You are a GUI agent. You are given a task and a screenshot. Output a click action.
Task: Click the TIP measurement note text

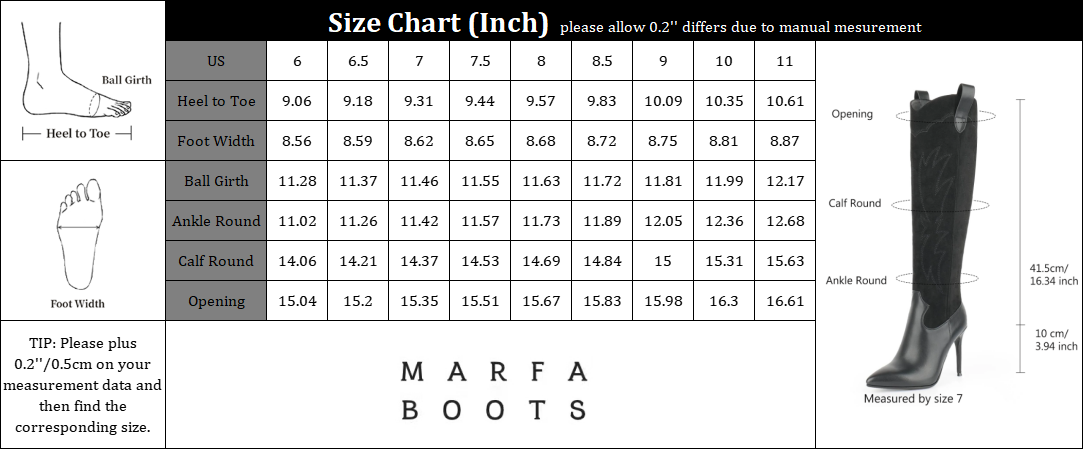point(82,385)
